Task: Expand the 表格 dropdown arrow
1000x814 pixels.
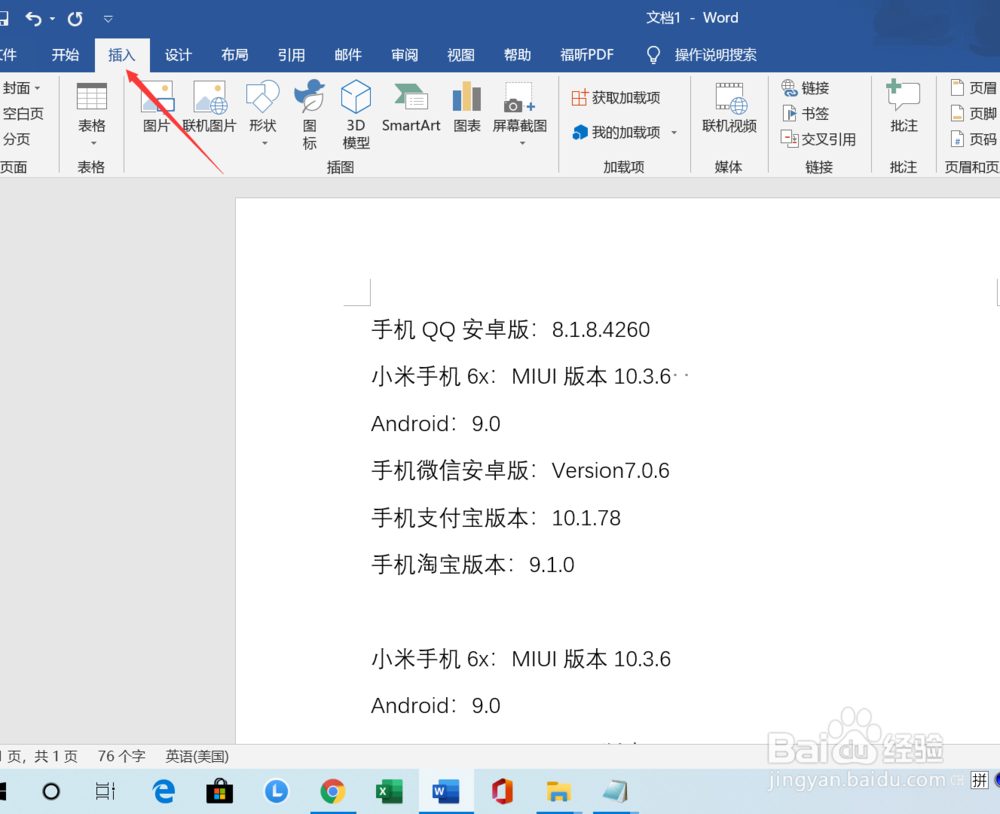Action: [x=94, y=144]
